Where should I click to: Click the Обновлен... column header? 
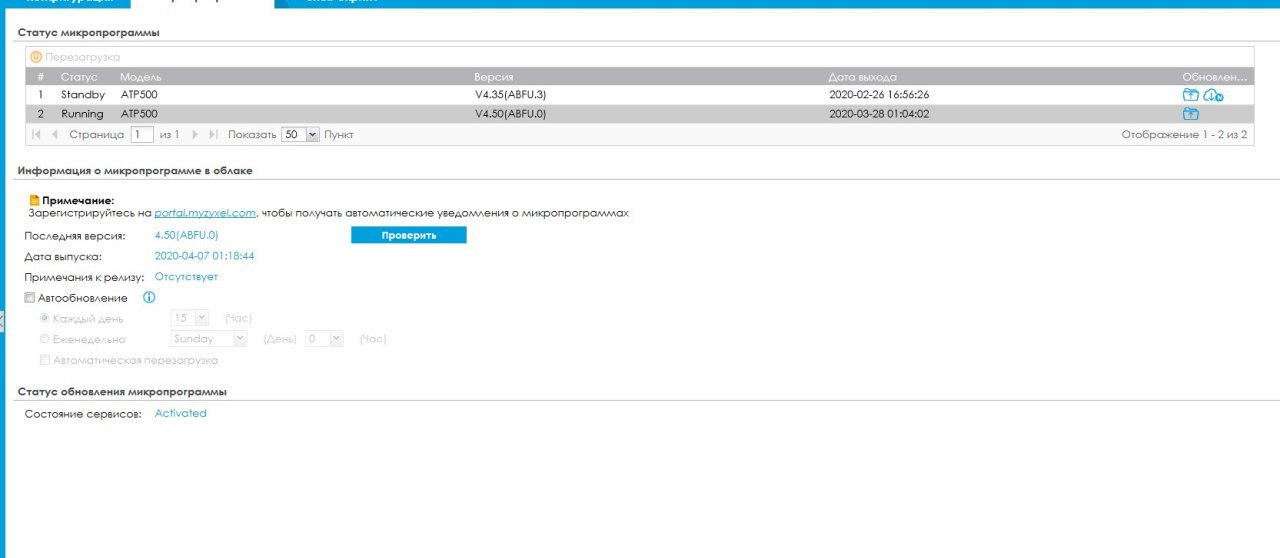point(1215,77)
